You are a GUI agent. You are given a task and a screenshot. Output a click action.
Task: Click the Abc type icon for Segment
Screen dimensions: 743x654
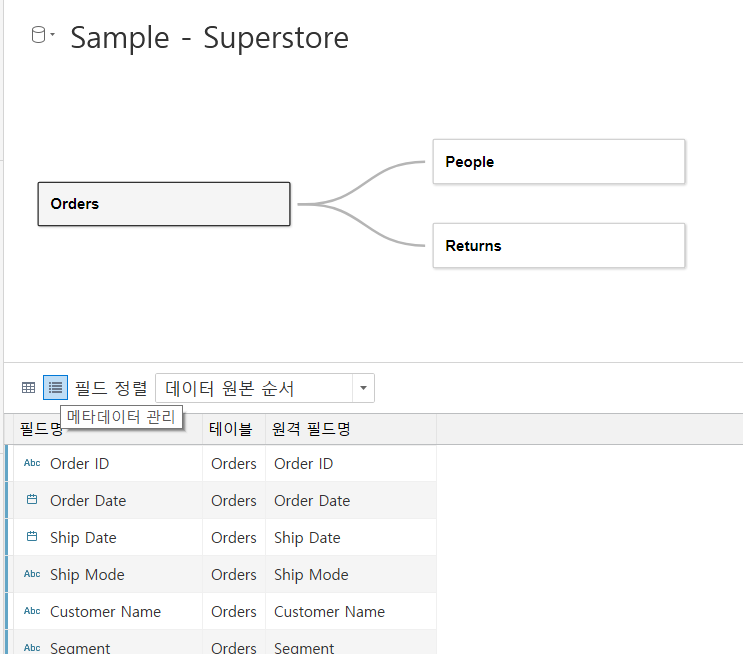tap(32, 647)
